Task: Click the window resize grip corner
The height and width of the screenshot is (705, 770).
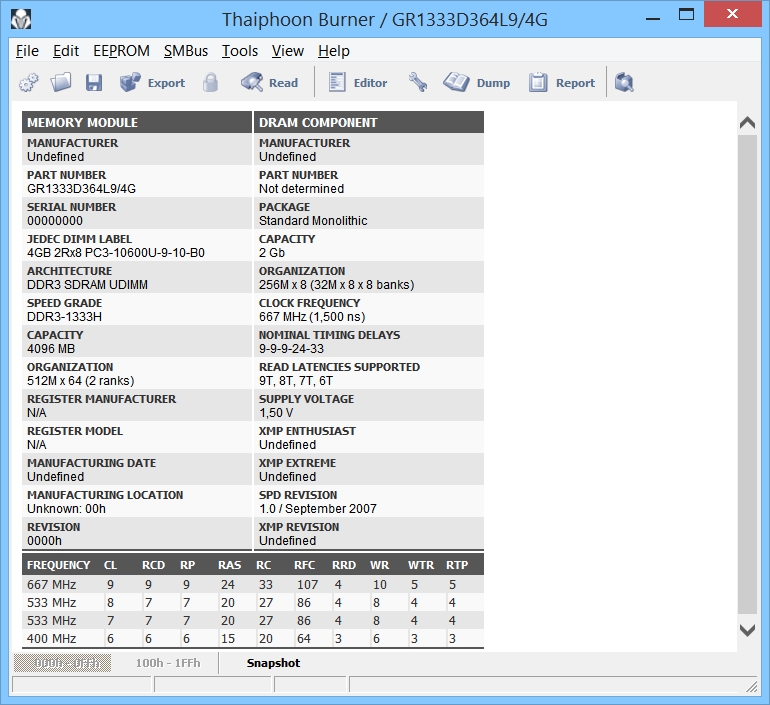Action: pos(751,686)
